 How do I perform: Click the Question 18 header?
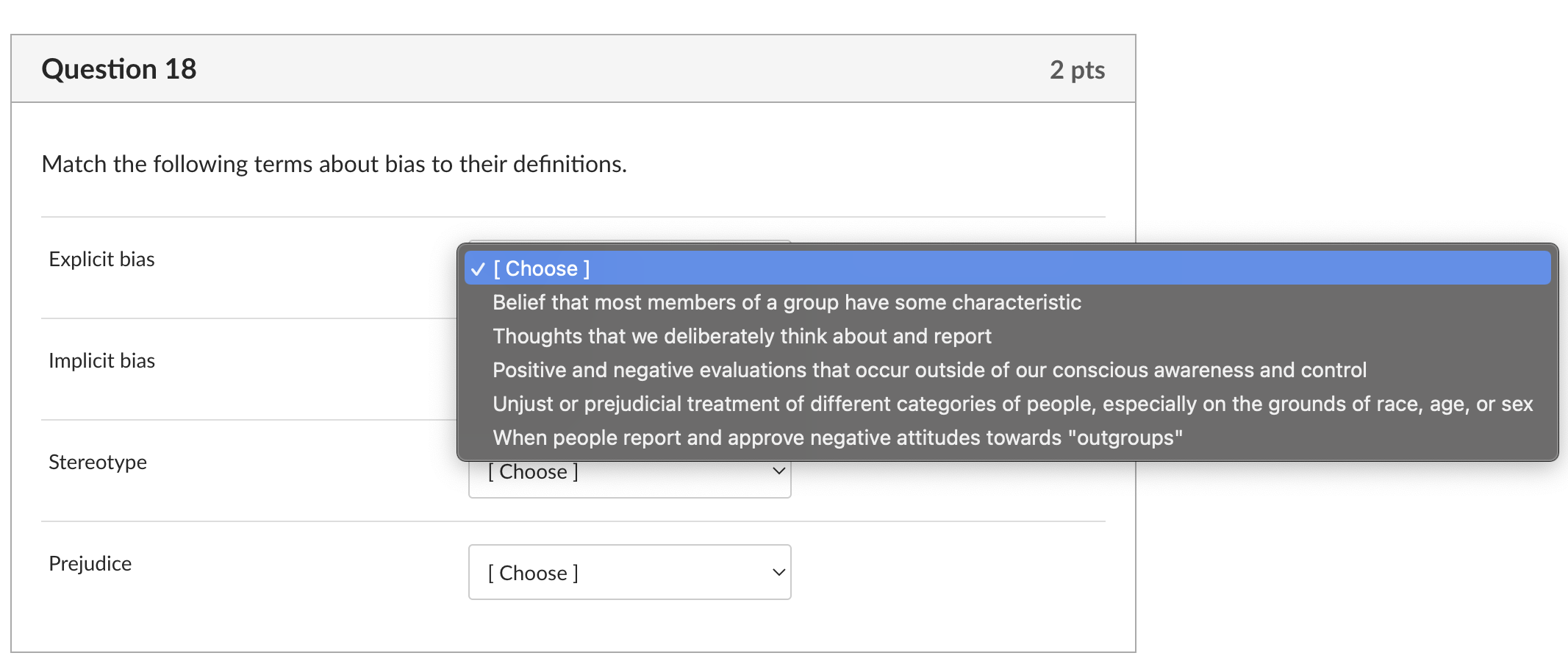click(x=119, y=68)
